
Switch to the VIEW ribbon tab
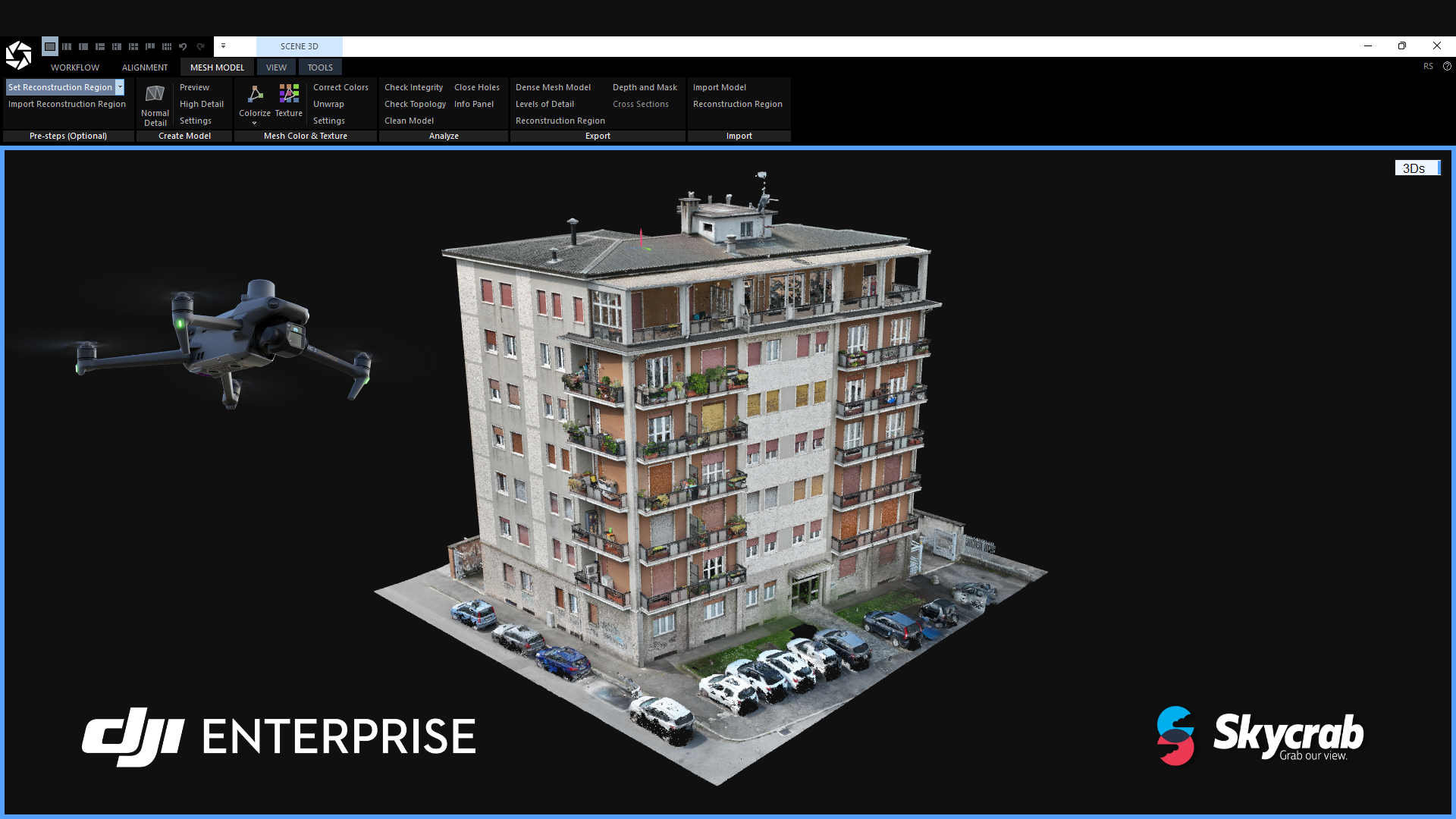pos(276,67)
